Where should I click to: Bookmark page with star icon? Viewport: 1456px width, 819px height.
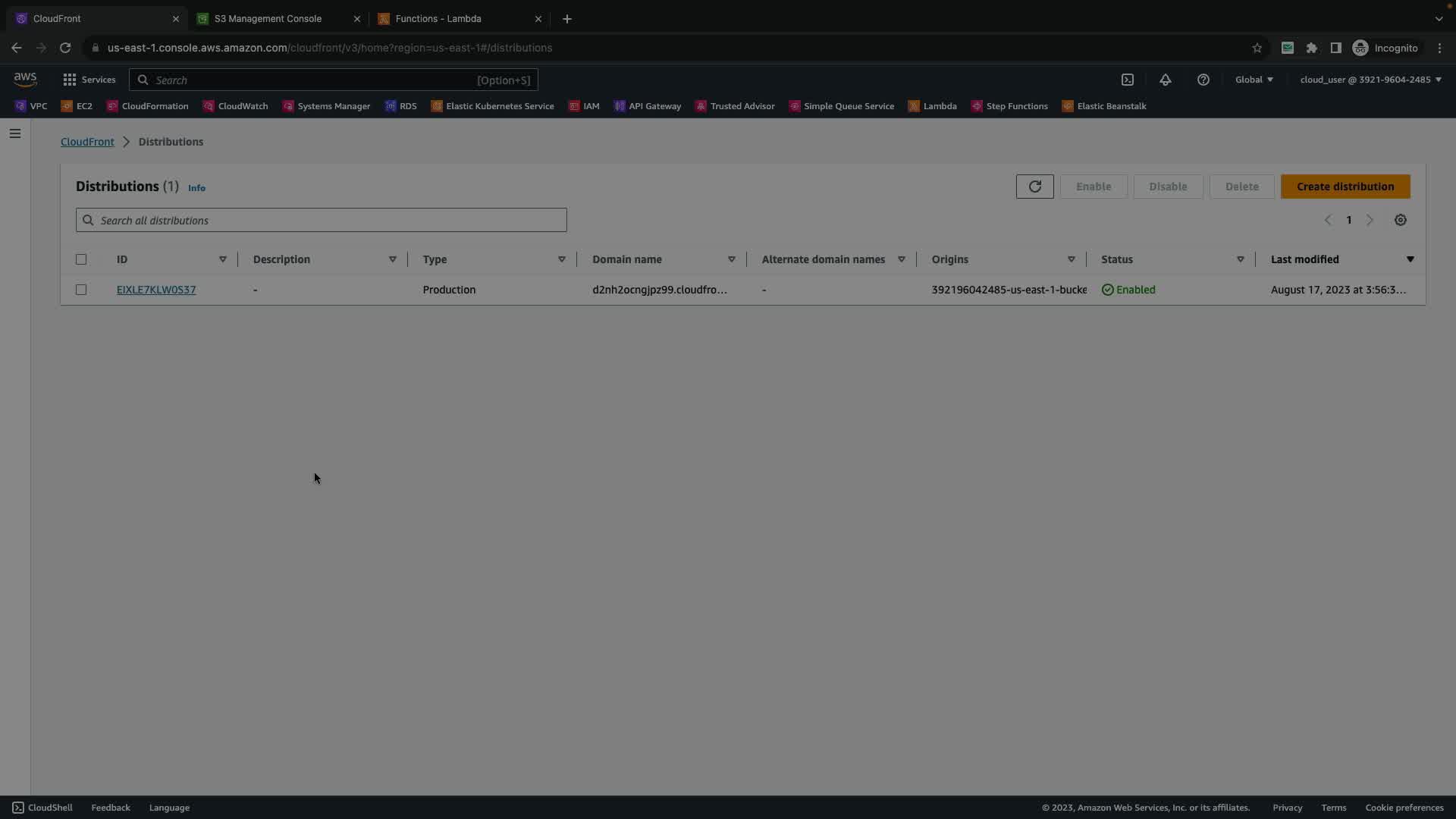click(1257, 48)
